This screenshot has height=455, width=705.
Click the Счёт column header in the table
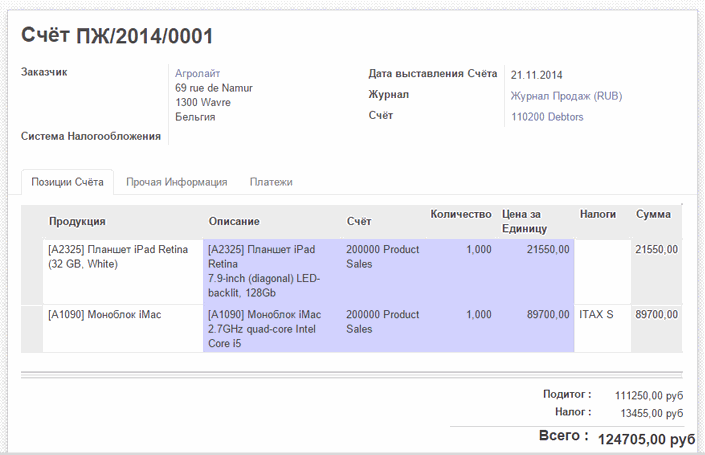click(359, 221)
